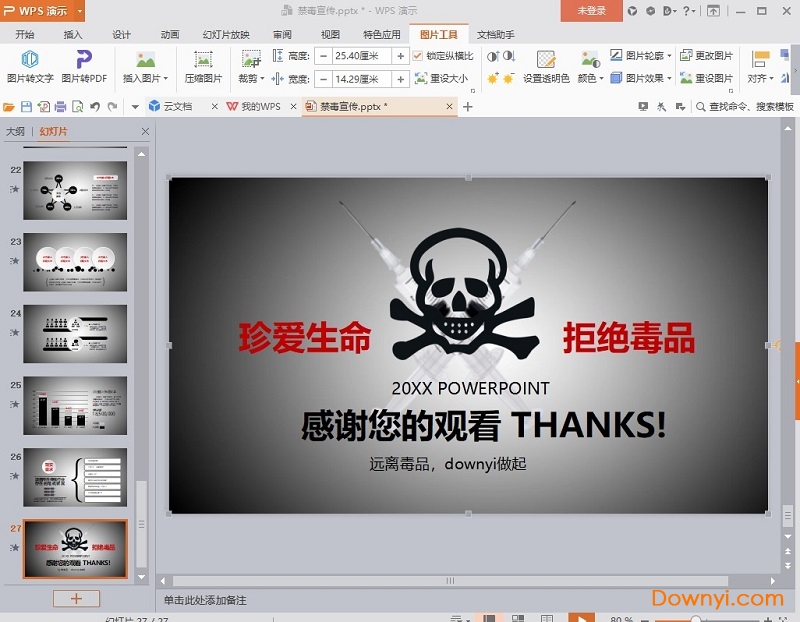The image size is (800, 622).
Task: Click the 未登录 login button
Action: tap(591, 11)
